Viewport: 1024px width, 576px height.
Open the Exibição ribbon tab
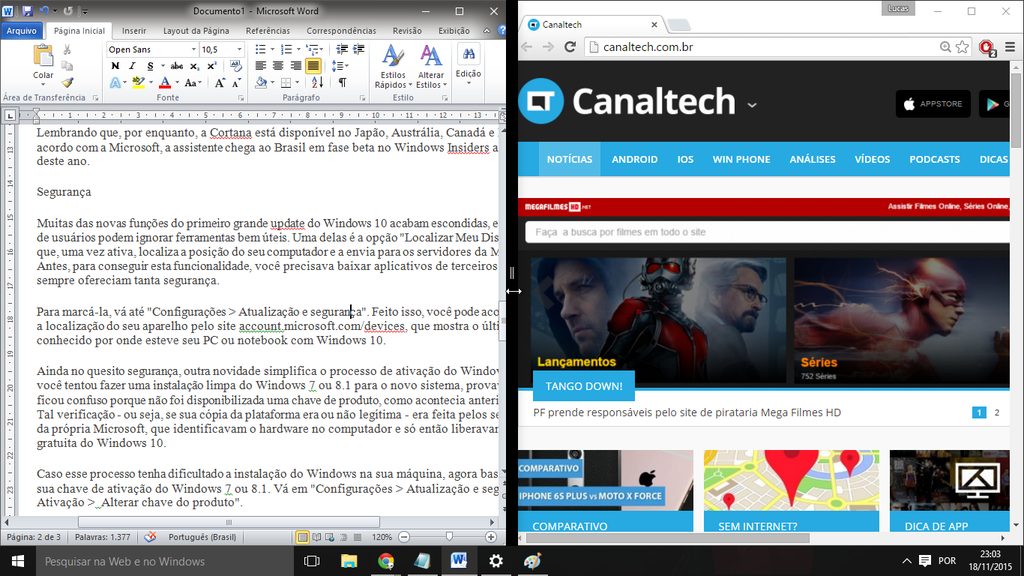tap(454, 31)
